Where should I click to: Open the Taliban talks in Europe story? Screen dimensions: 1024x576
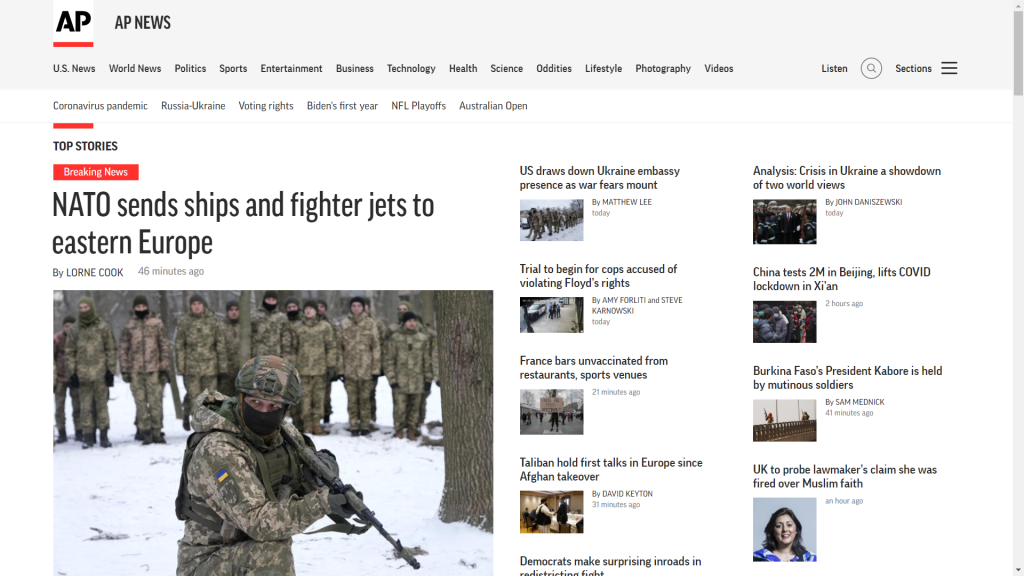612,469
